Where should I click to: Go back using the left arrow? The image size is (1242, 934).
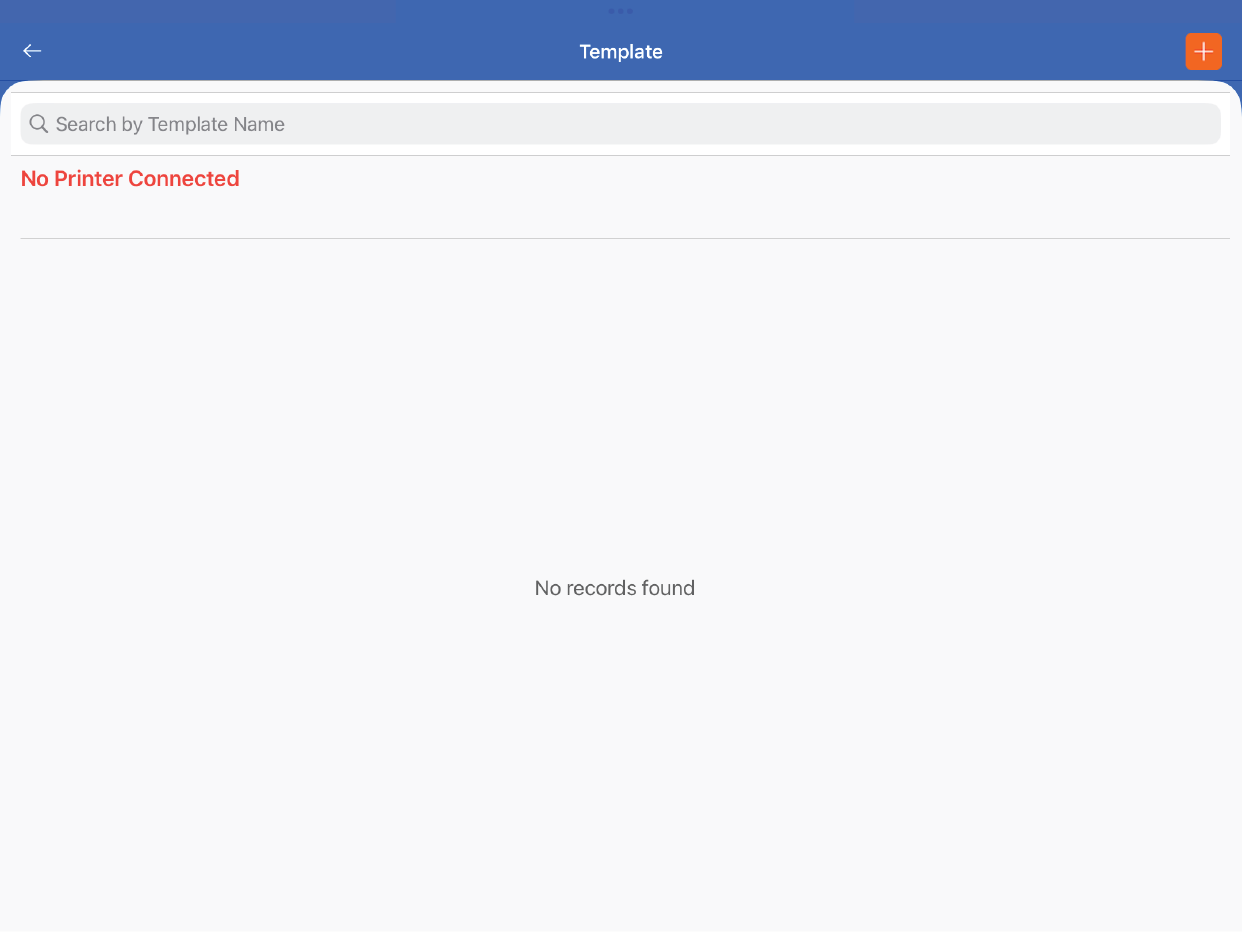(x=32, y=51)
